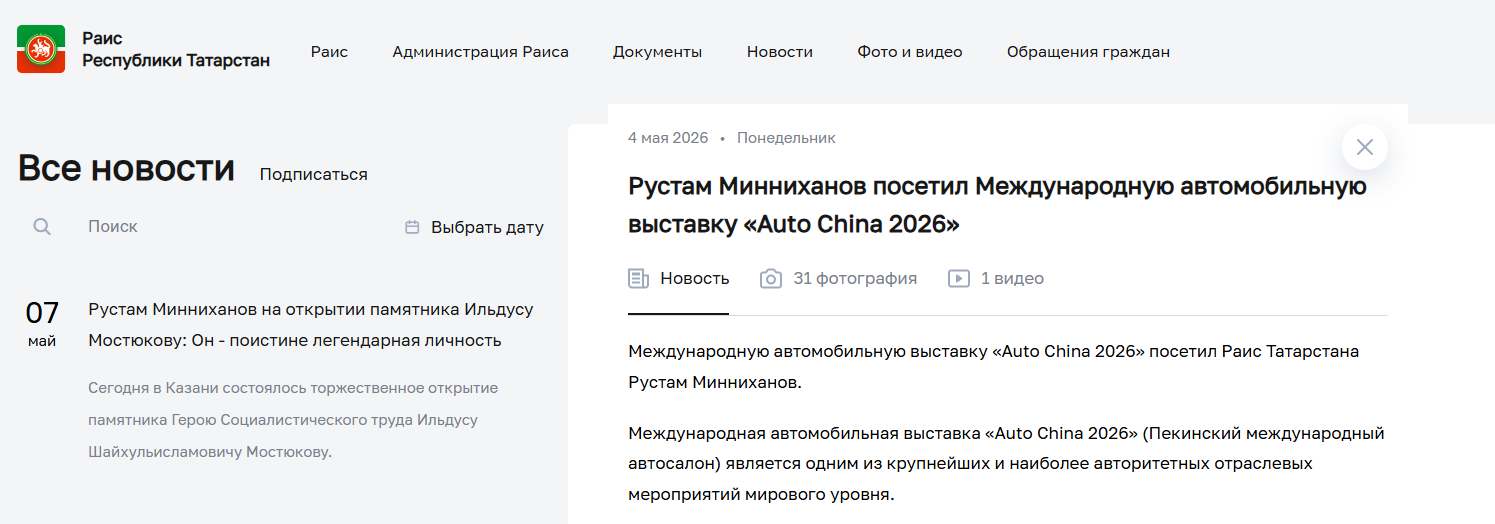
Task: Close the article with the X button
Action: [x=1365, y=147]
